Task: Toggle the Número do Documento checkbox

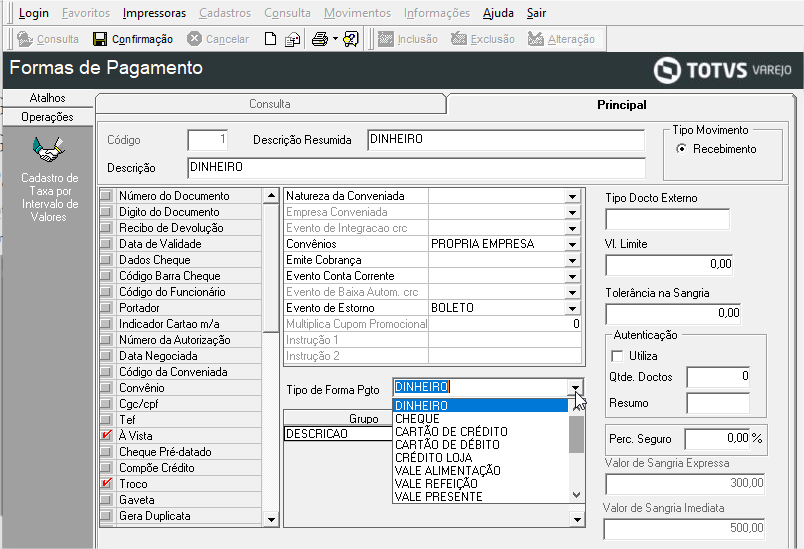Action: click(x=106, y=195)
